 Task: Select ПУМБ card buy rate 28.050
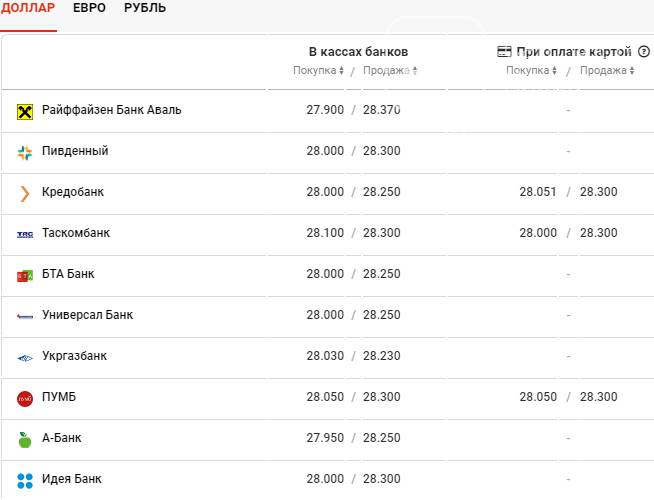click(538, 397)
